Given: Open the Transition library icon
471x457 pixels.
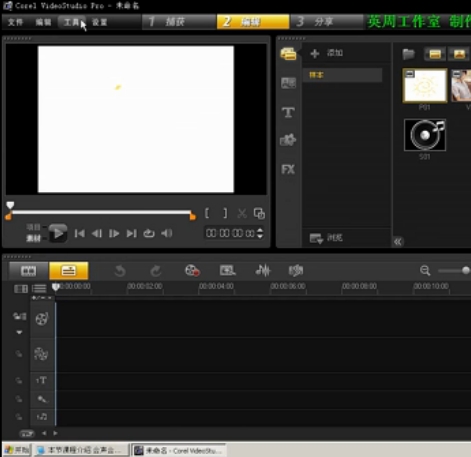Looking at the screenshot, I should tap(288, 83).
